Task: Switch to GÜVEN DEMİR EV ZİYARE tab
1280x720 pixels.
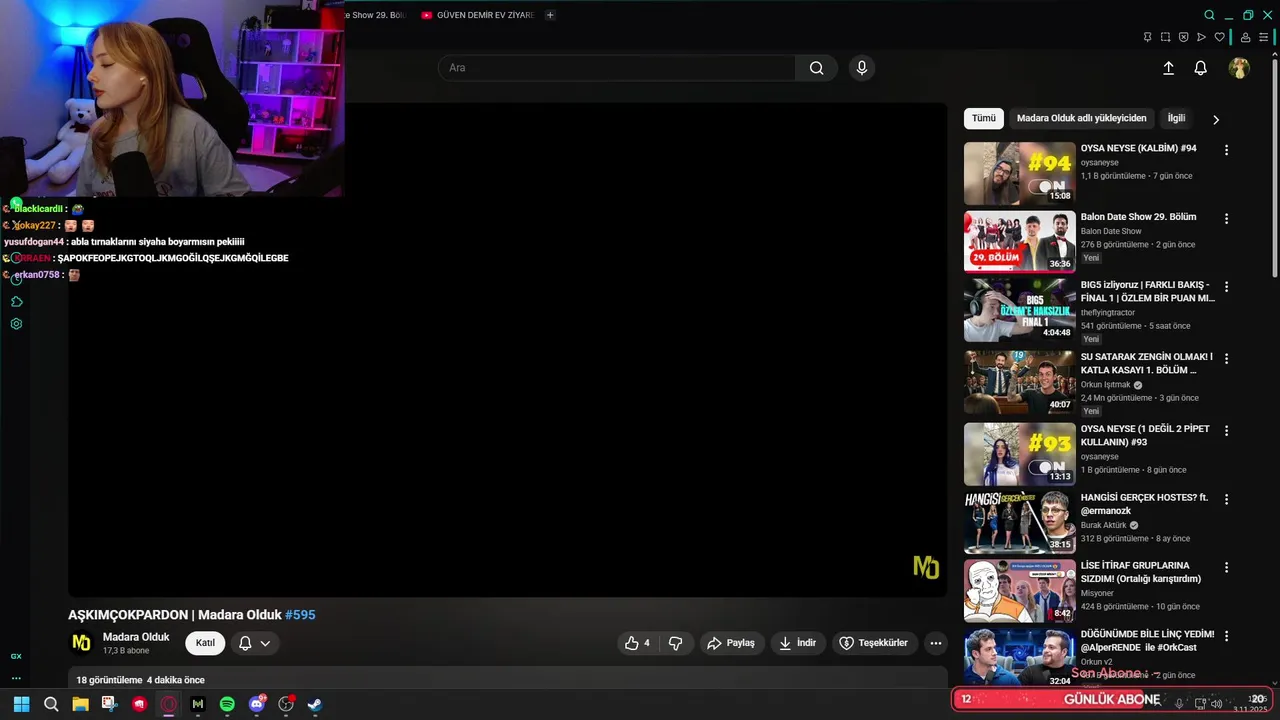Action: click(x=478, y=15)
